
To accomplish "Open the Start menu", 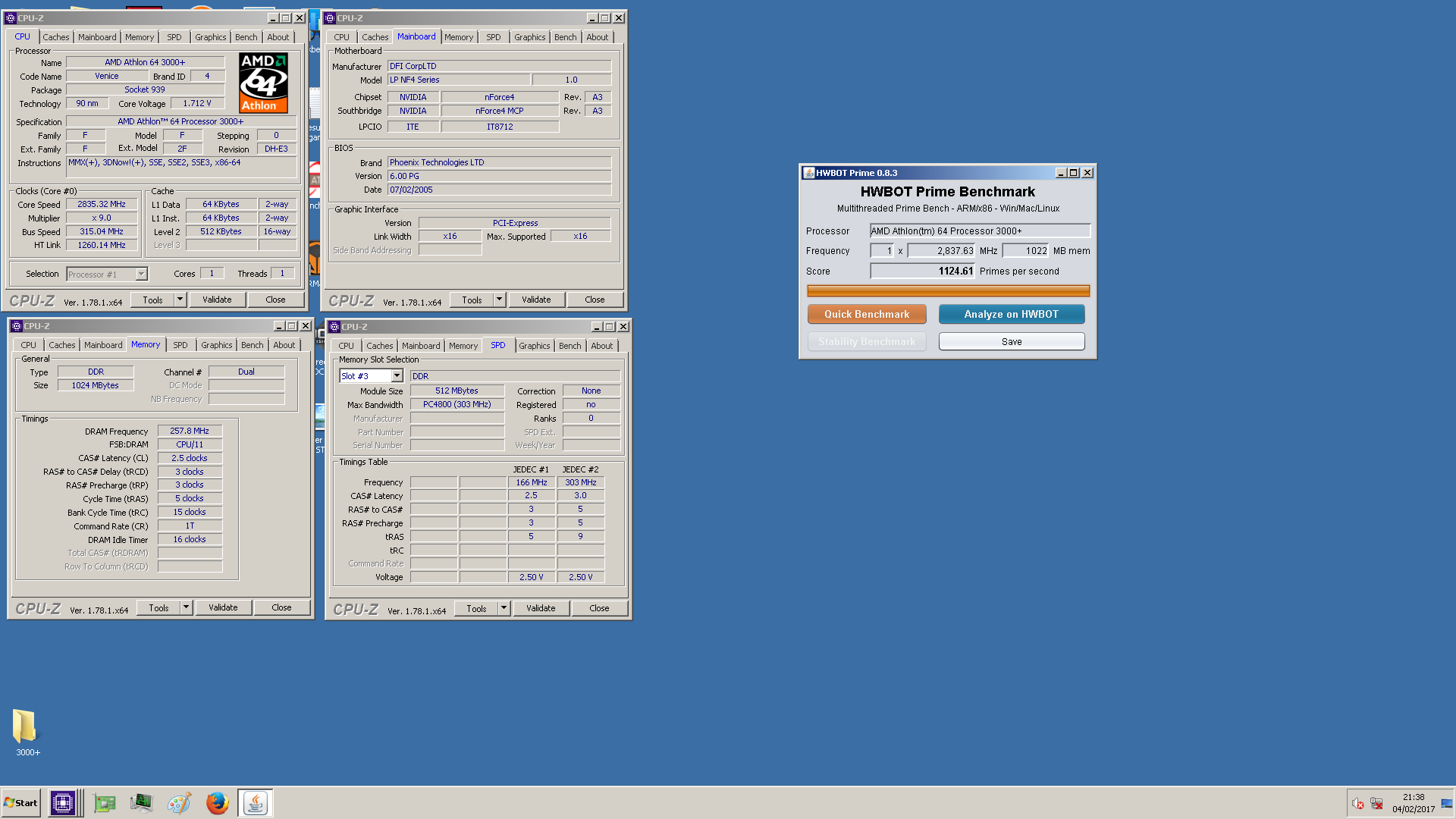I will point(20,802).
